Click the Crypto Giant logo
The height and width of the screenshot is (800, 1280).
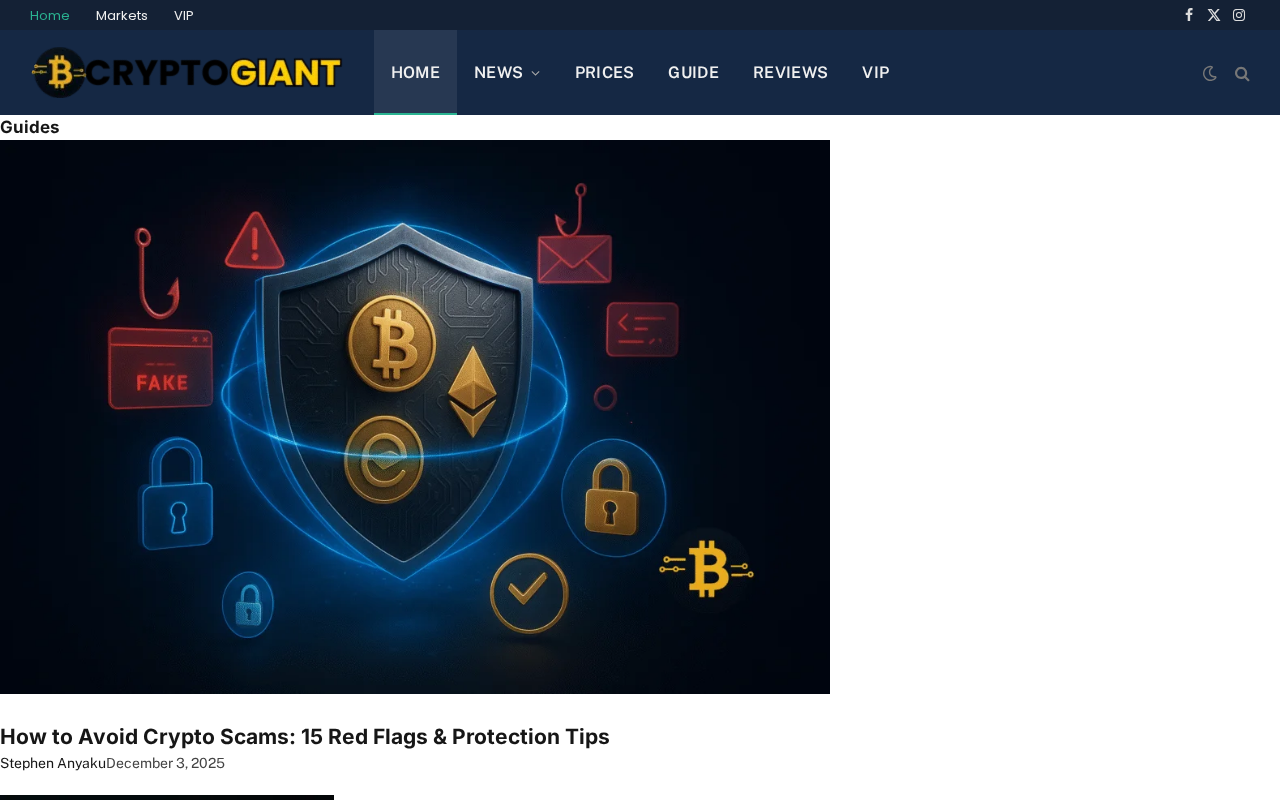click(187, 72)
